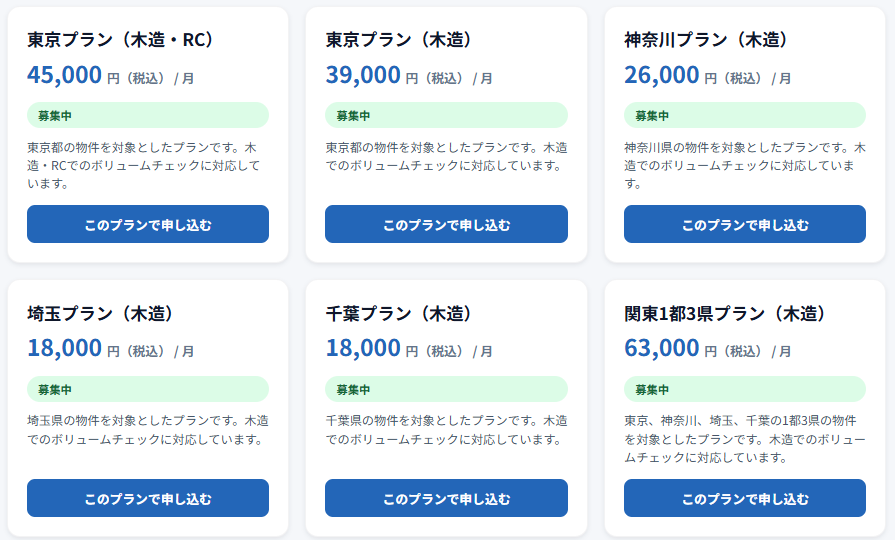This screenshot has width=895, height=540.
Task: Click the 埼玉県 plan description text
Action: click(x=148, y=430)
